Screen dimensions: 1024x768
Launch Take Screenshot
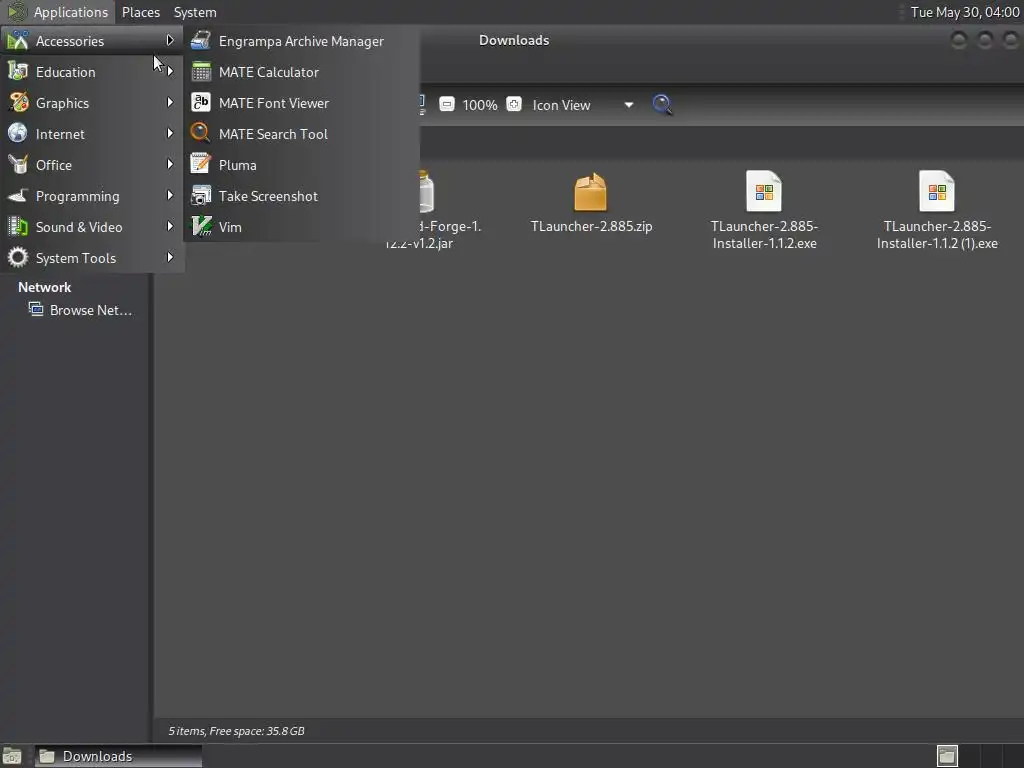tap(301, 196)
